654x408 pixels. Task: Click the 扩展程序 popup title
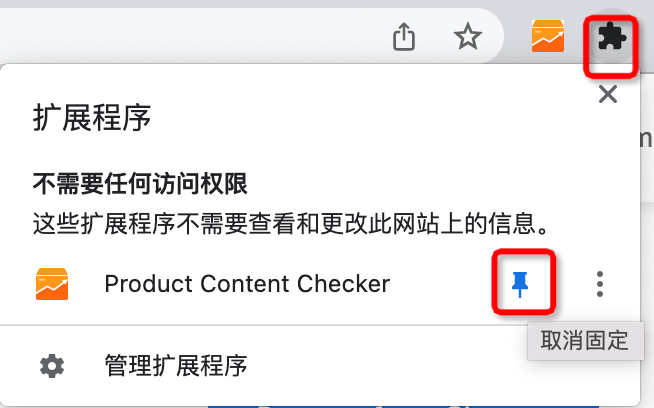click(92, 118)
